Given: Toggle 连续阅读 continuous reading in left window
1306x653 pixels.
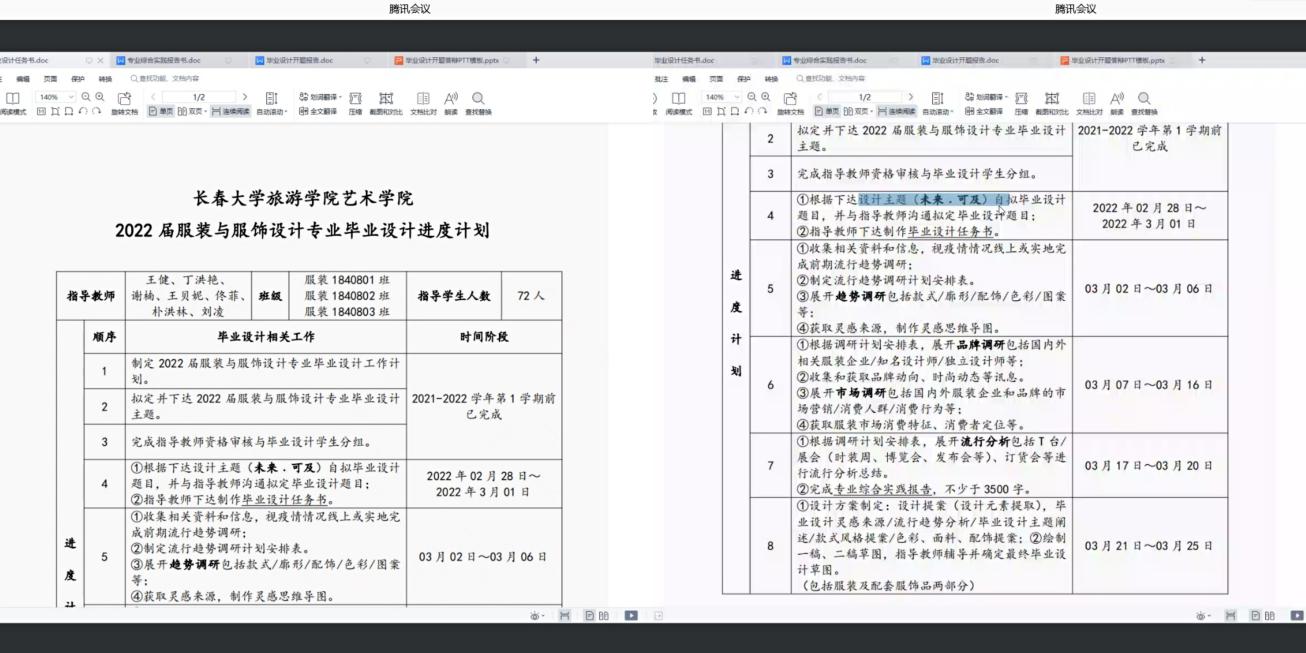Looking at the screenshot, I should [230, 112].
